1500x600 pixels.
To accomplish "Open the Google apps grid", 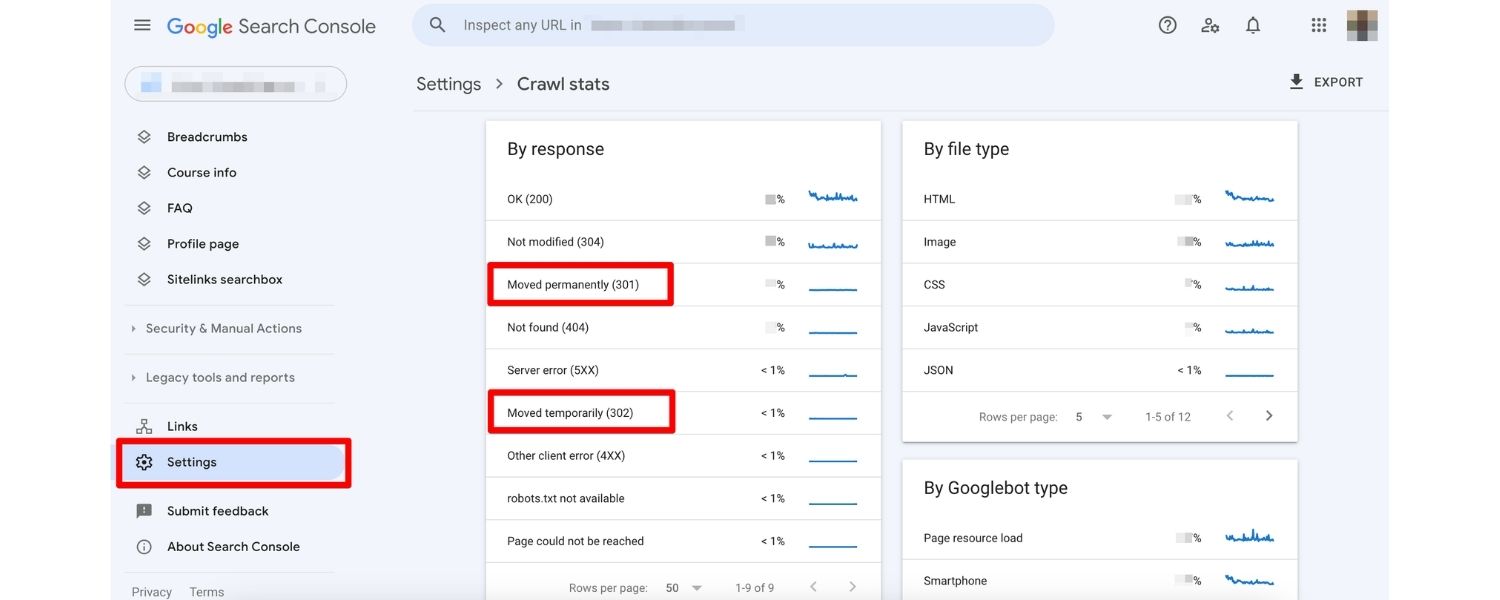I will coord(1319,25).
